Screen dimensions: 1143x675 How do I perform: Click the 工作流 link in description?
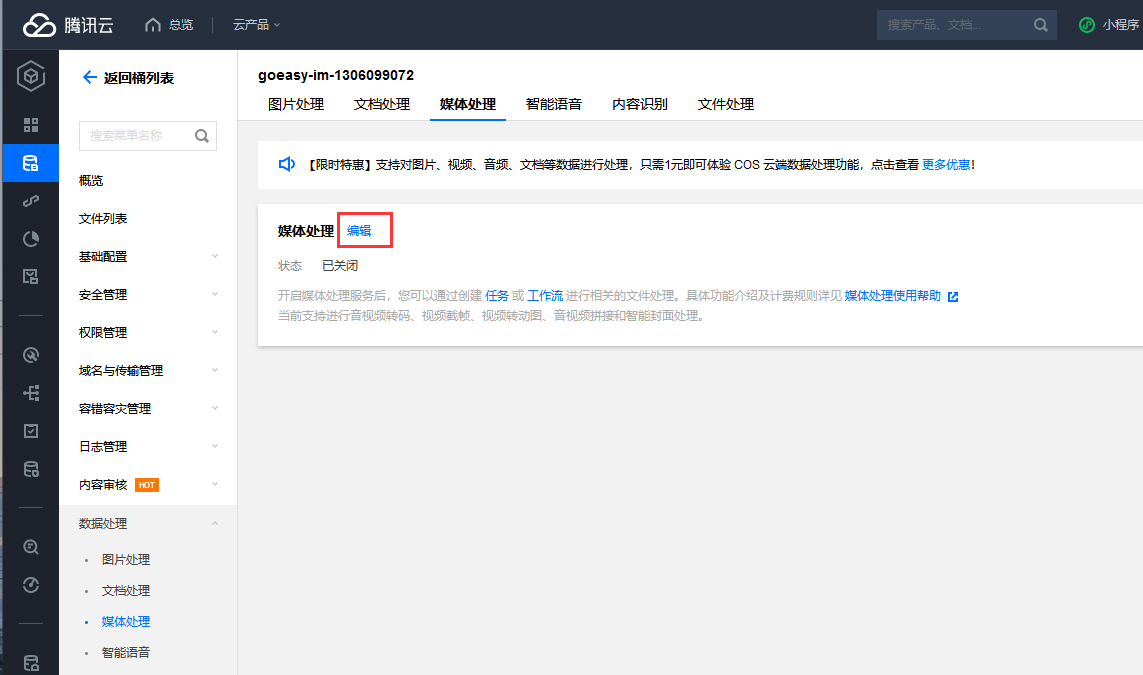pyautogui.click(x=544, y=296)
